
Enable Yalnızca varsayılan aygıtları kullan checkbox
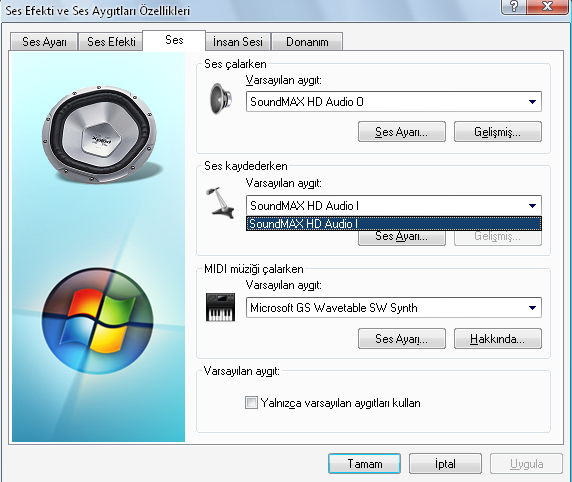pyautogui.click(x=251, y=403)
